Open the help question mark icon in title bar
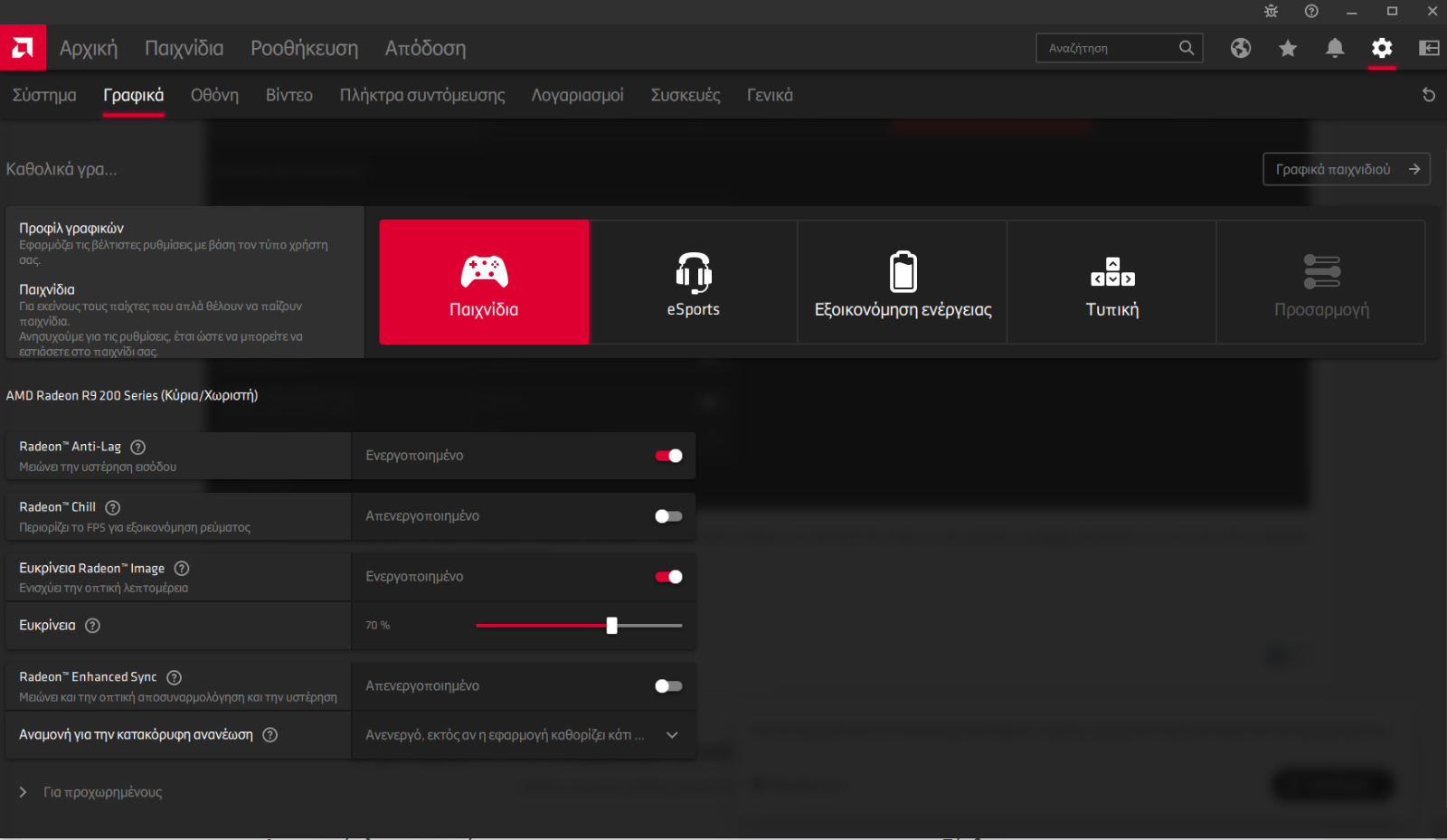Viewport: 1447px width, 840px height. coord(1311,11)
